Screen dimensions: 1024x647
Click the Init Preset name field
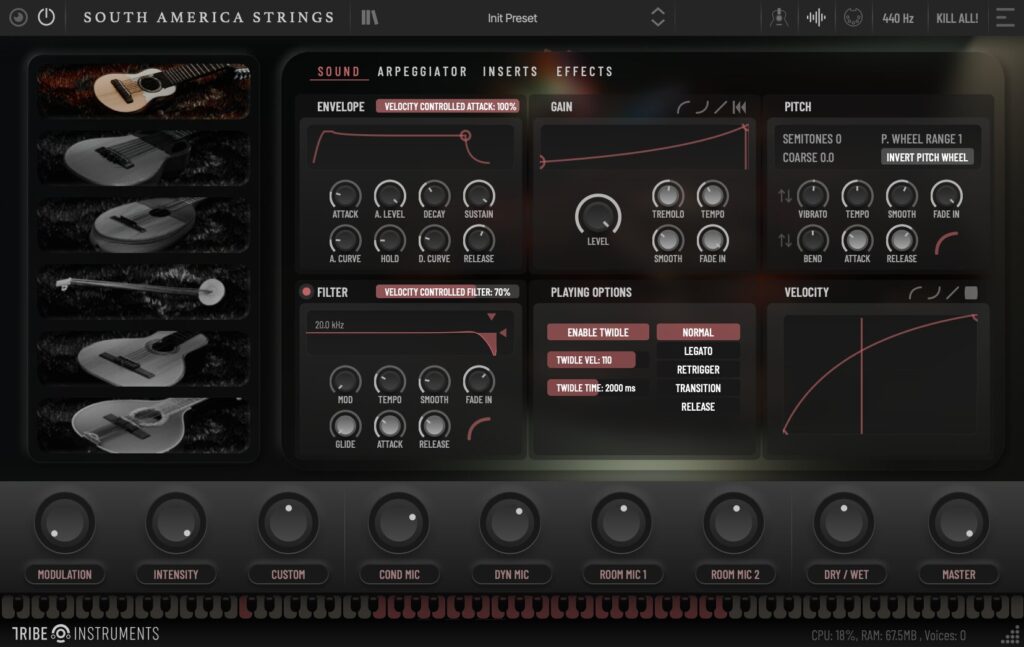[x=513, y=18]
